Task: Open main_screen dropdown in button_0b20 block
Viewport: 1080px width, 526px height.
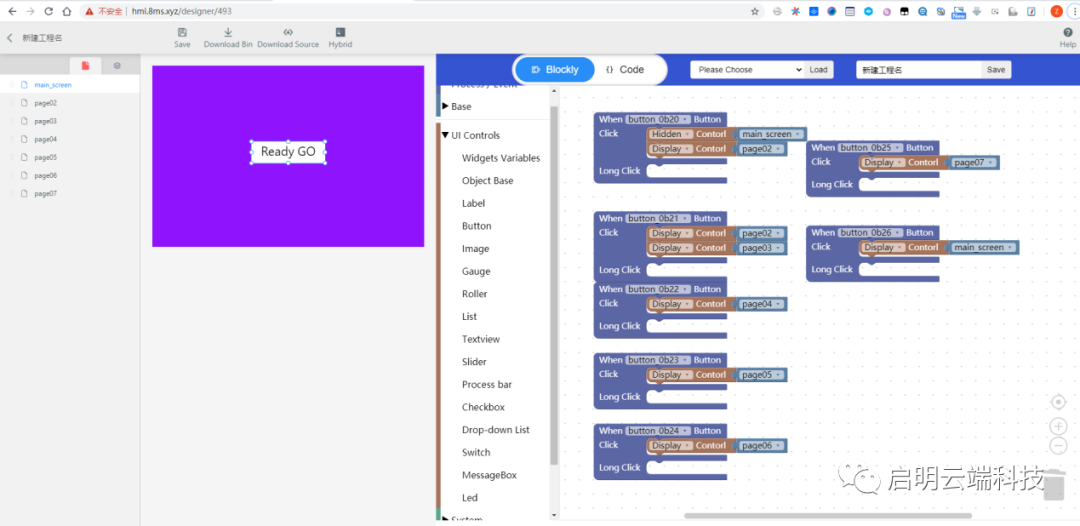Action: [x=770, y=134]
